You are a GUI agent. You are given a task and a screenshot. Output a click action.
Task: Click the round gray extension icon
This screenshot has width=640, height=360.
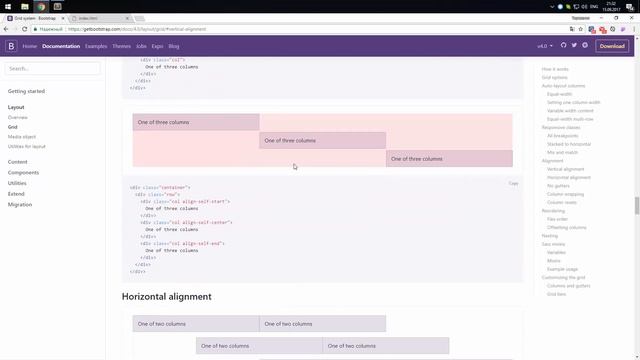pos(613,29)
